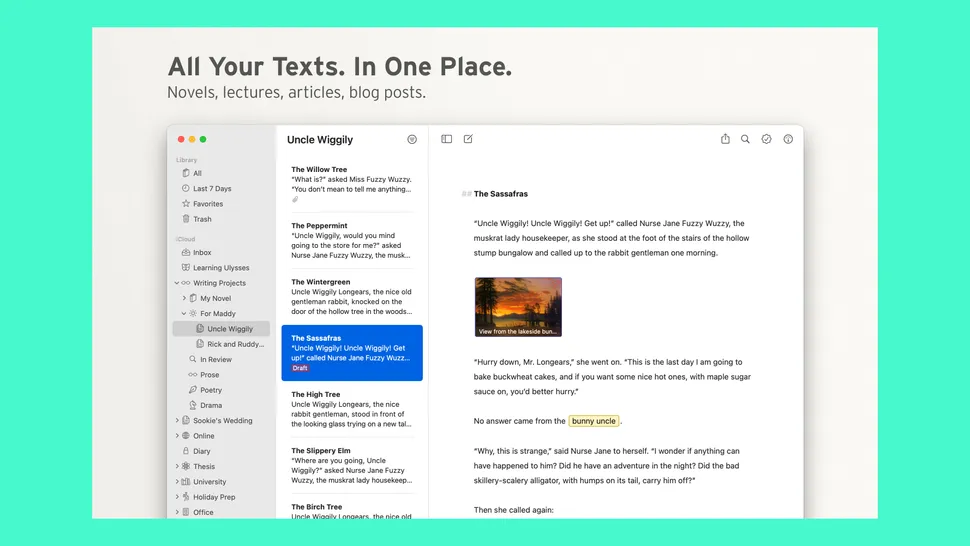Expand the Sookie's Wedding group

click(177, 421)
